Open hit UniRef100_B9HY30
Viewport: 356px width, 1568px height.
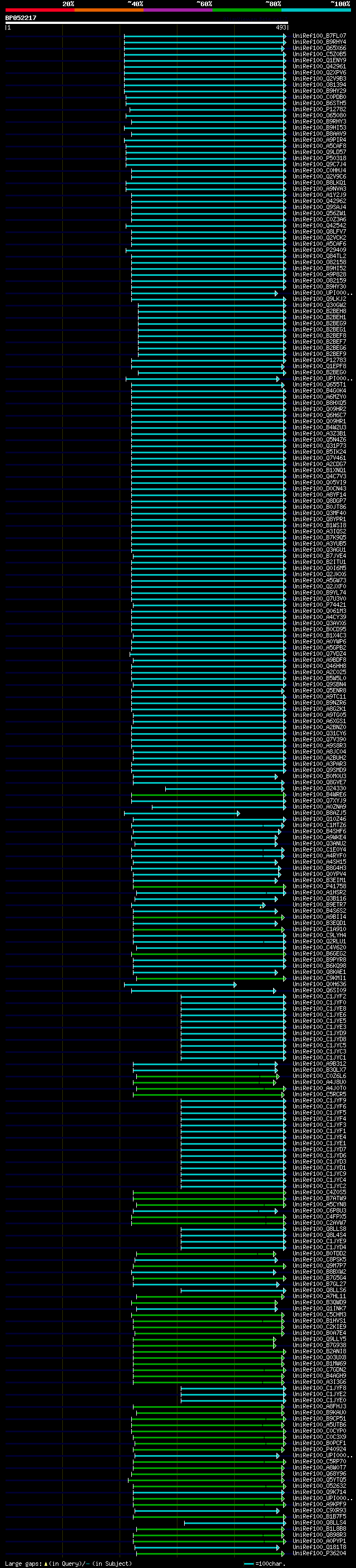[319, 286]
